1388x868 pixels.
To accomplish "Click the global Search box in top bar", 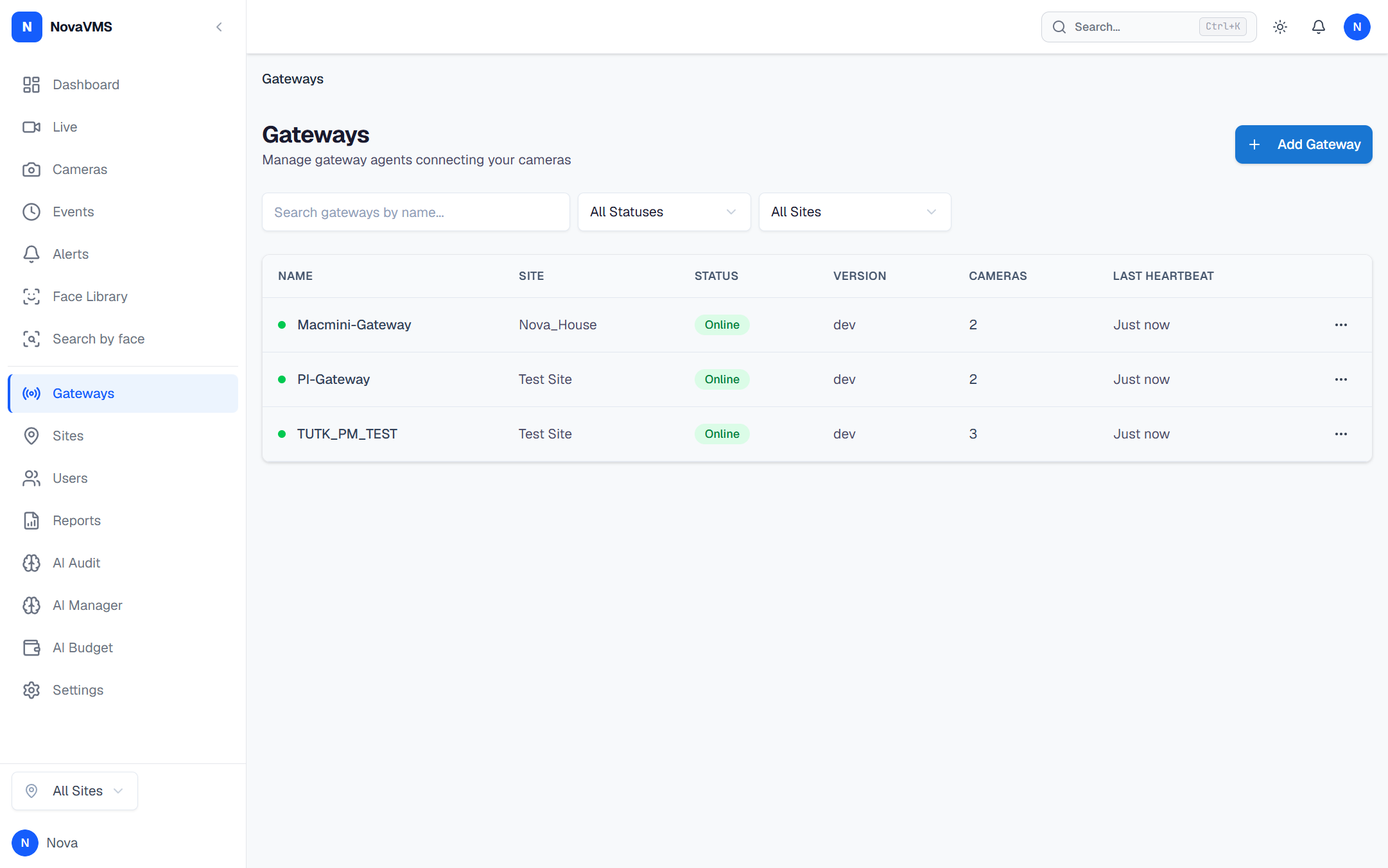I will coord(1149,27).
